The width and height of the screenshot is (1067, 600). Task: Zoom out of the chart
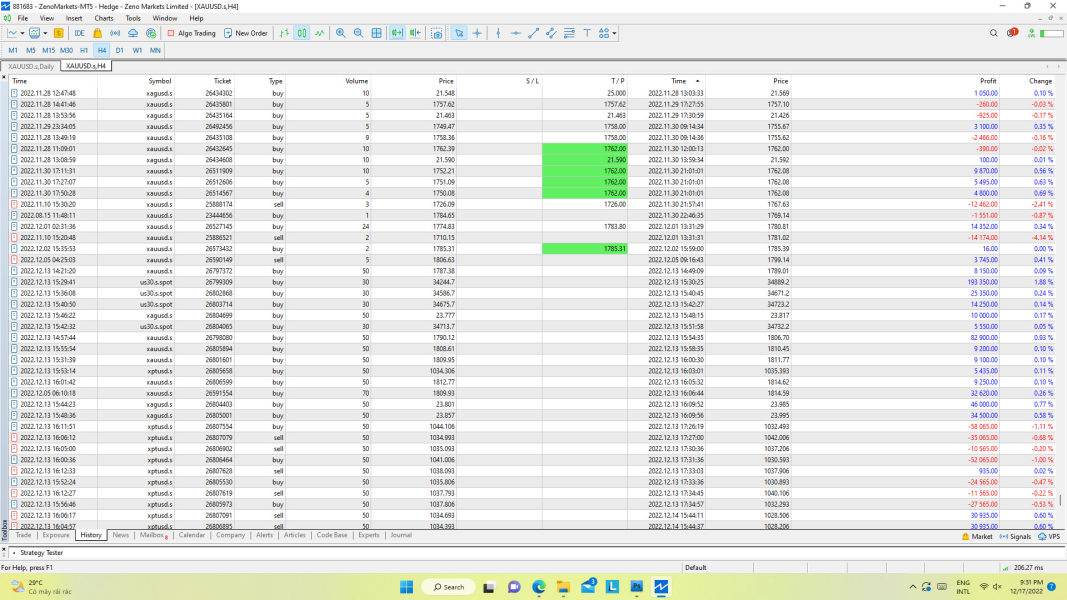[358, 33]
